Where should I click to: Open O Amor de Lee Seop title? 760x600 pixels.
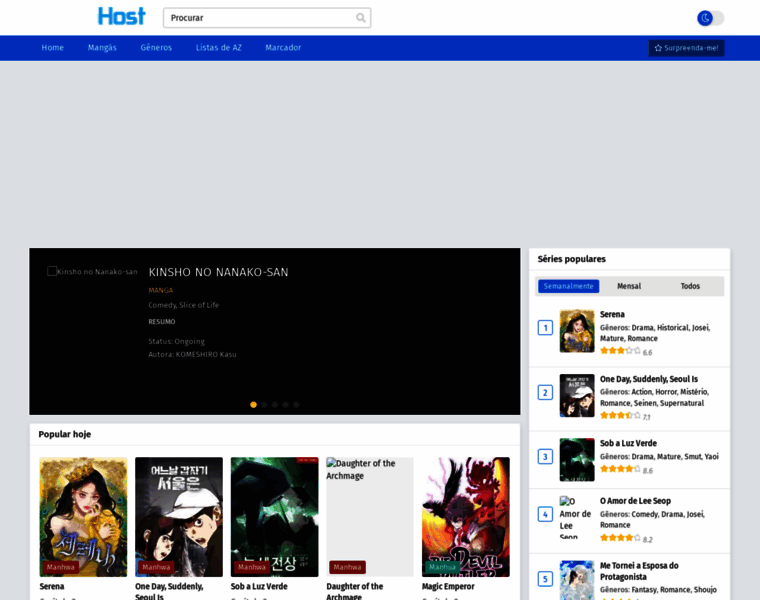pyautogui.click(x=635, y=501)
